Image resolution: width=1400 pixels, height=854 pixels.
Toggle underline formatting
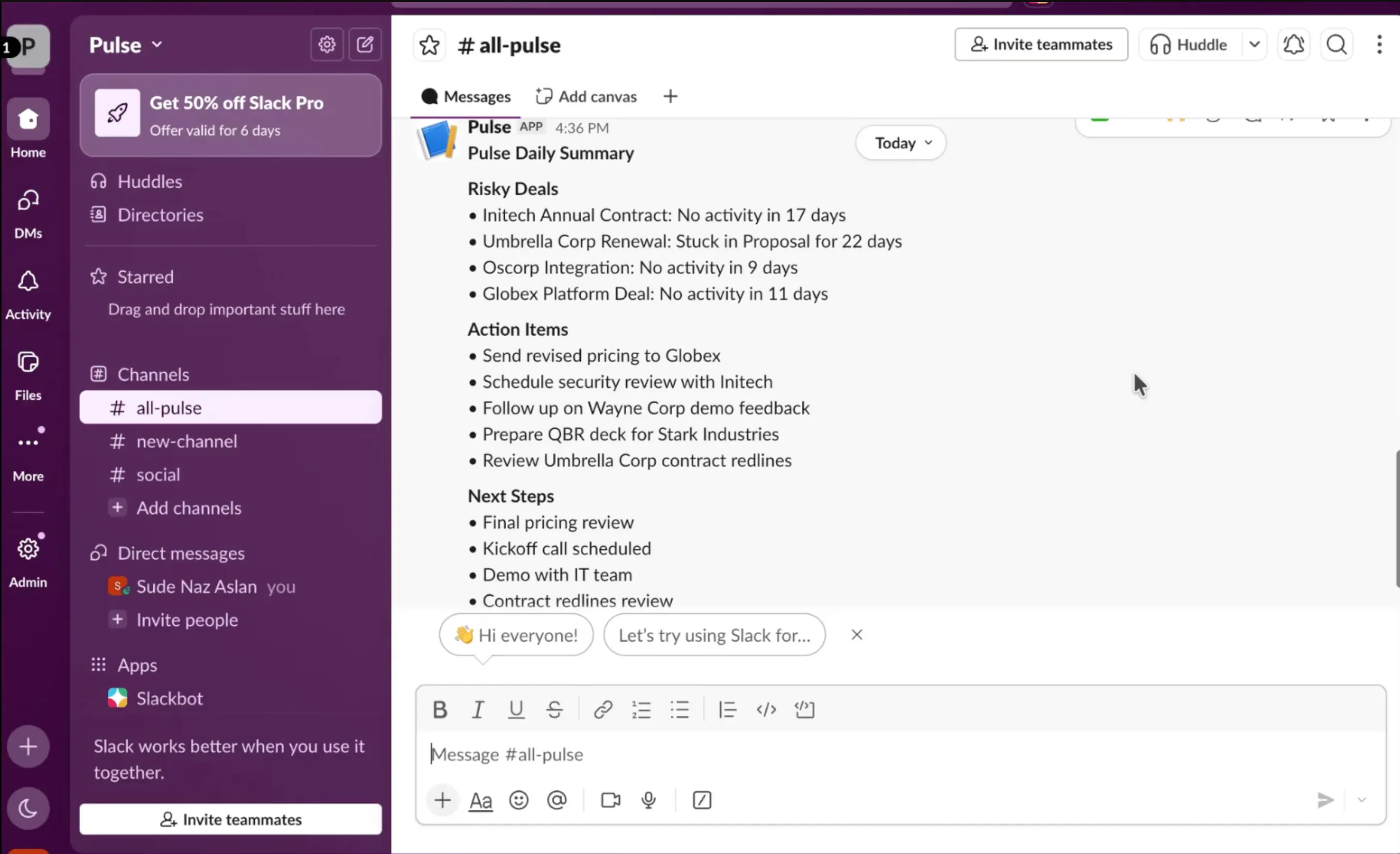(516, 709)
